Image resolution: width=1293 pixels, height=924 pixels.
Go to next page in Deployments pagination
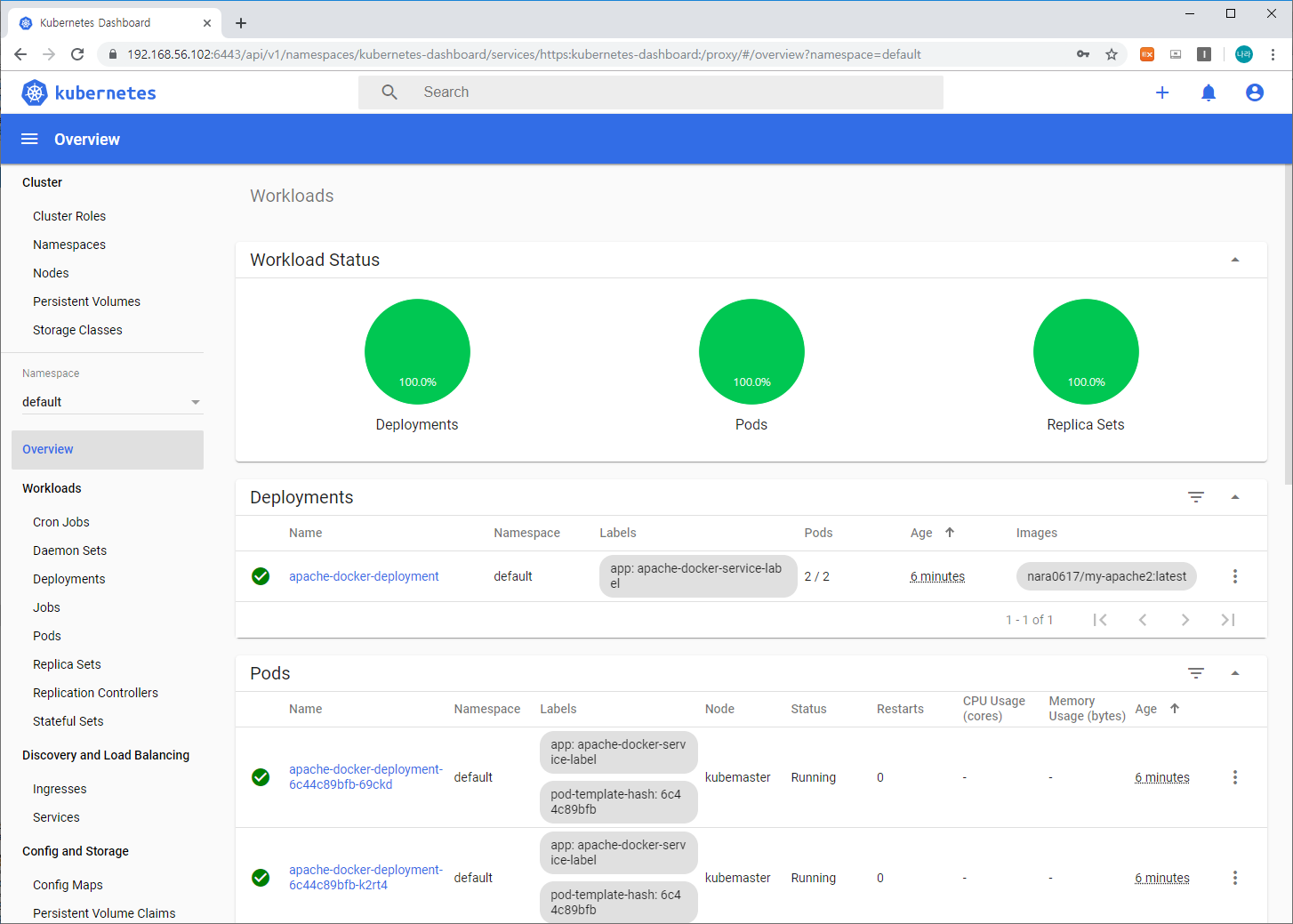tap(1185, 620)
